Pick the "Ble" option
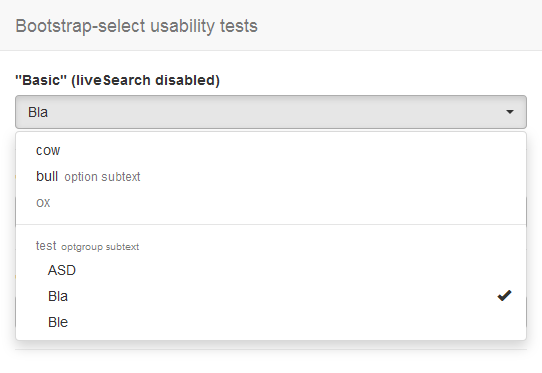This screenshot has height=373, width=542. 271,322
